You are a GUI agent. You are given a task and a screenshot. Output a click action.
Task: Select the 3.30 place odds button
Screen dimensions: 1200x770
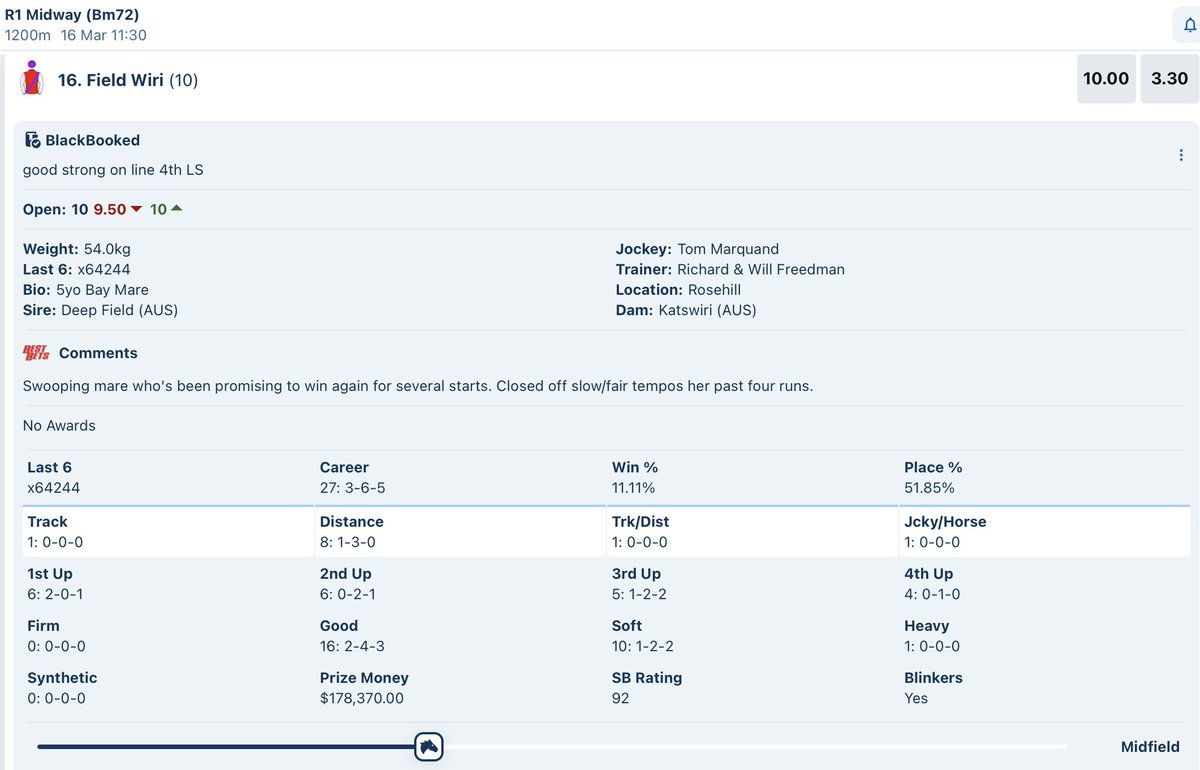click(1170, 79)
